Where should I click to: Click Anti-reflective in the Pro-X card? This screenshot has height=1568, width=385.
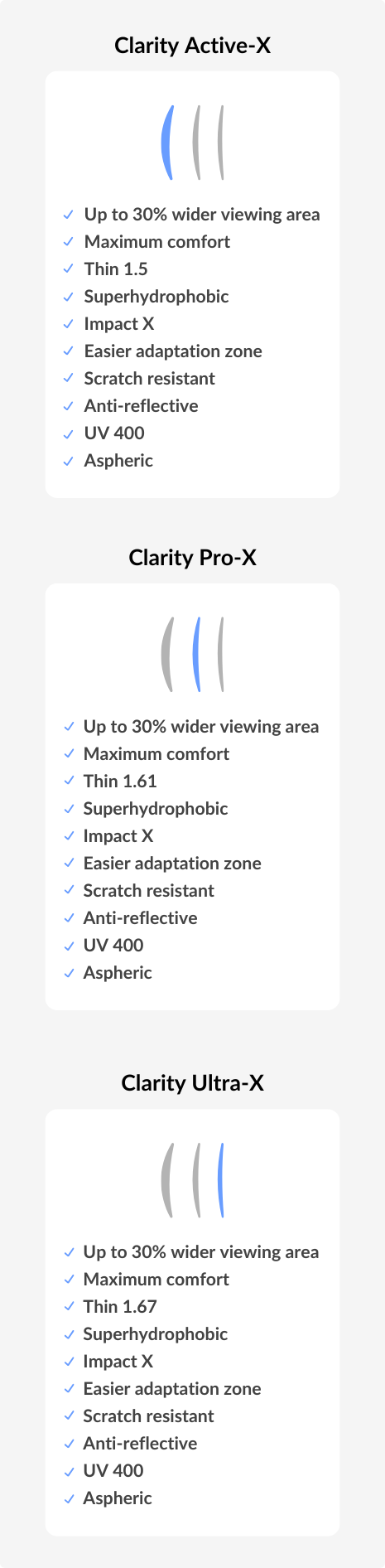coord(141,918)
